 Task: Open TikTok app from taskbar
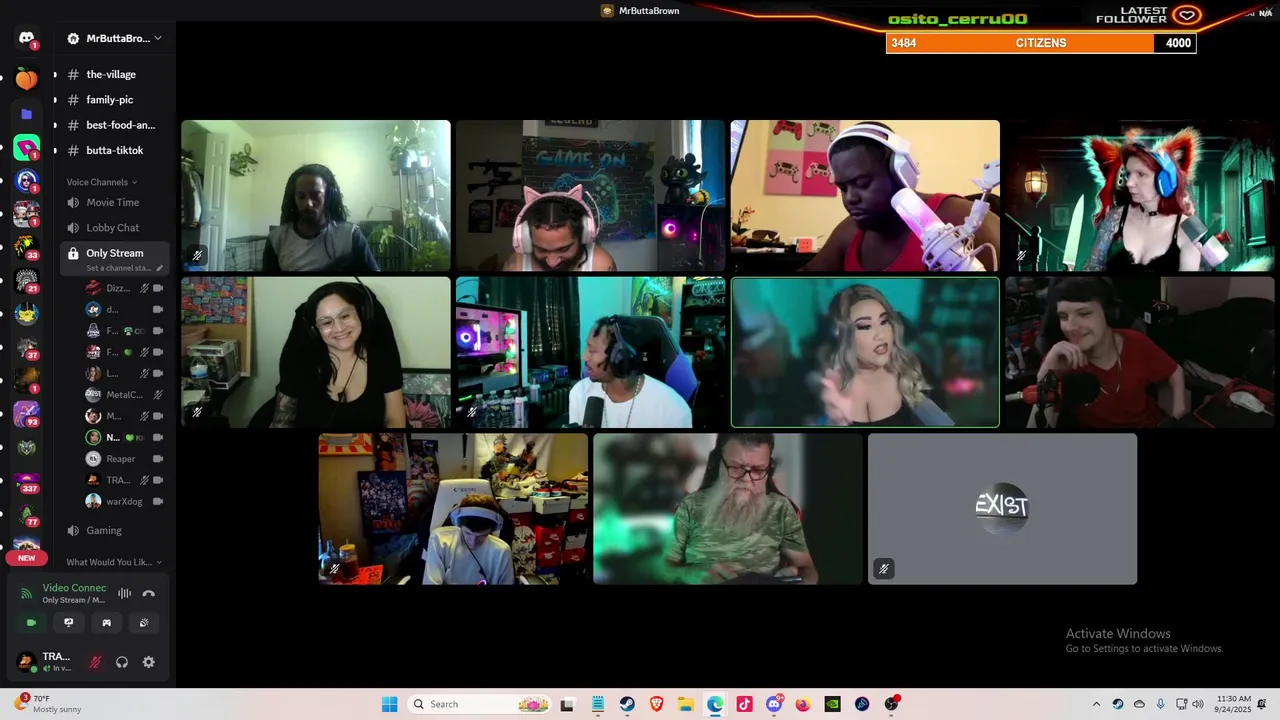click(x=744, y=704)
